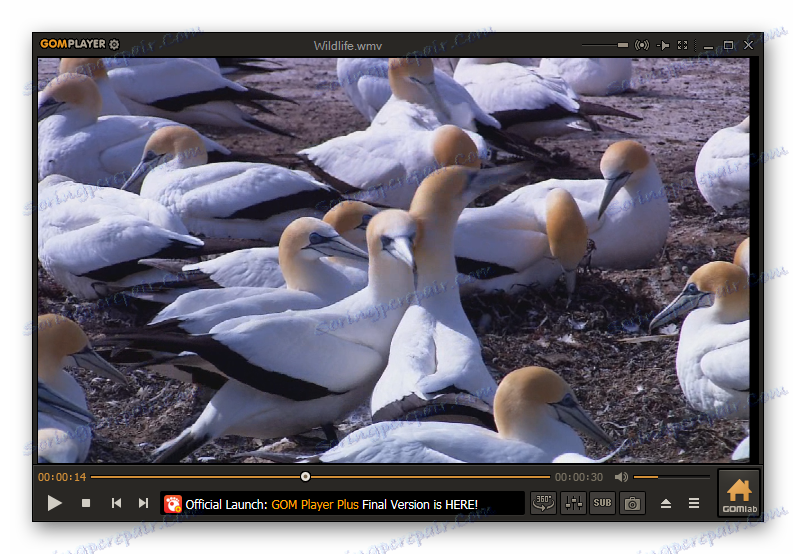The height and width of the screenshot is (554, 796).
Task: Click the eject open file icon
Action: tap(666, 503)
